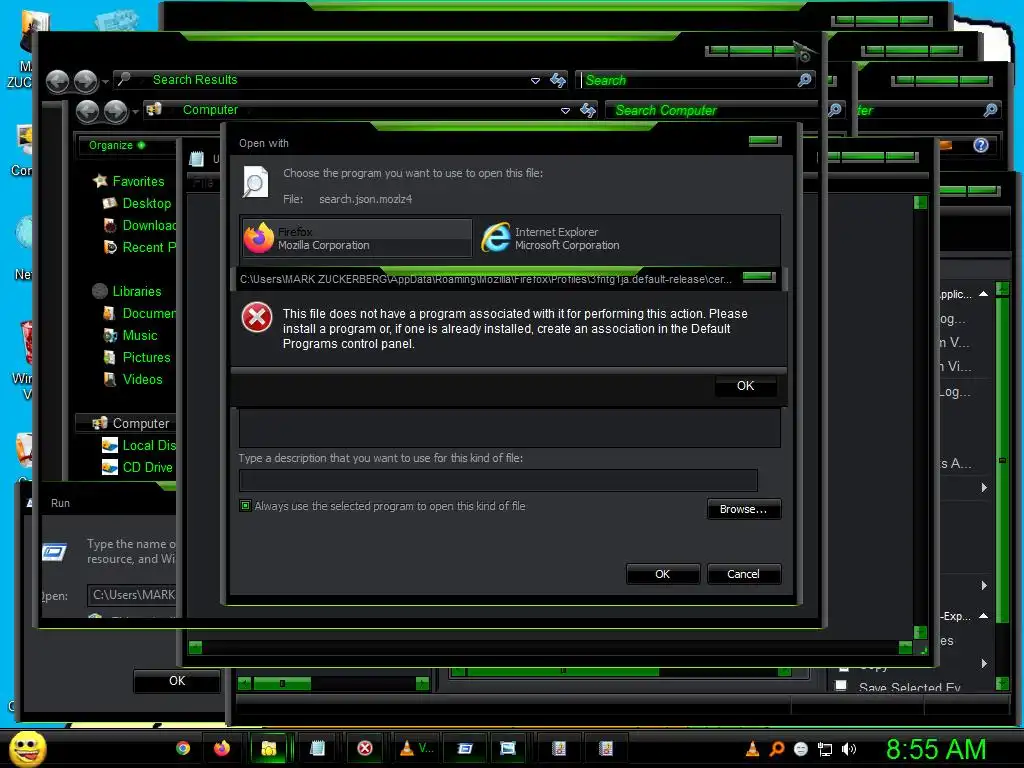
Task: Select Favorites in navigation pane
Action: point(138,182)
